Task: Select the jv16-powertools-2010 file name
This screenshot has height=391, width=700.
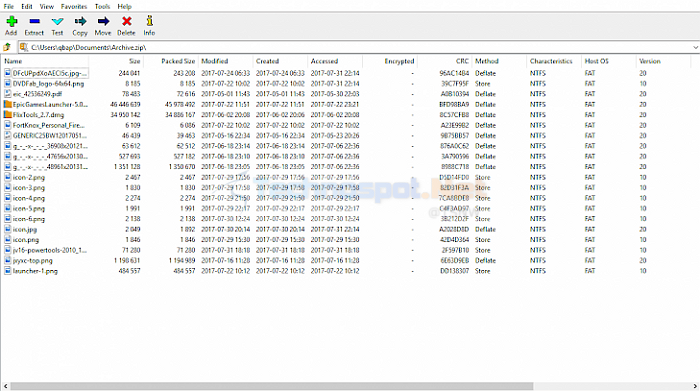Action: coord(50,250)
